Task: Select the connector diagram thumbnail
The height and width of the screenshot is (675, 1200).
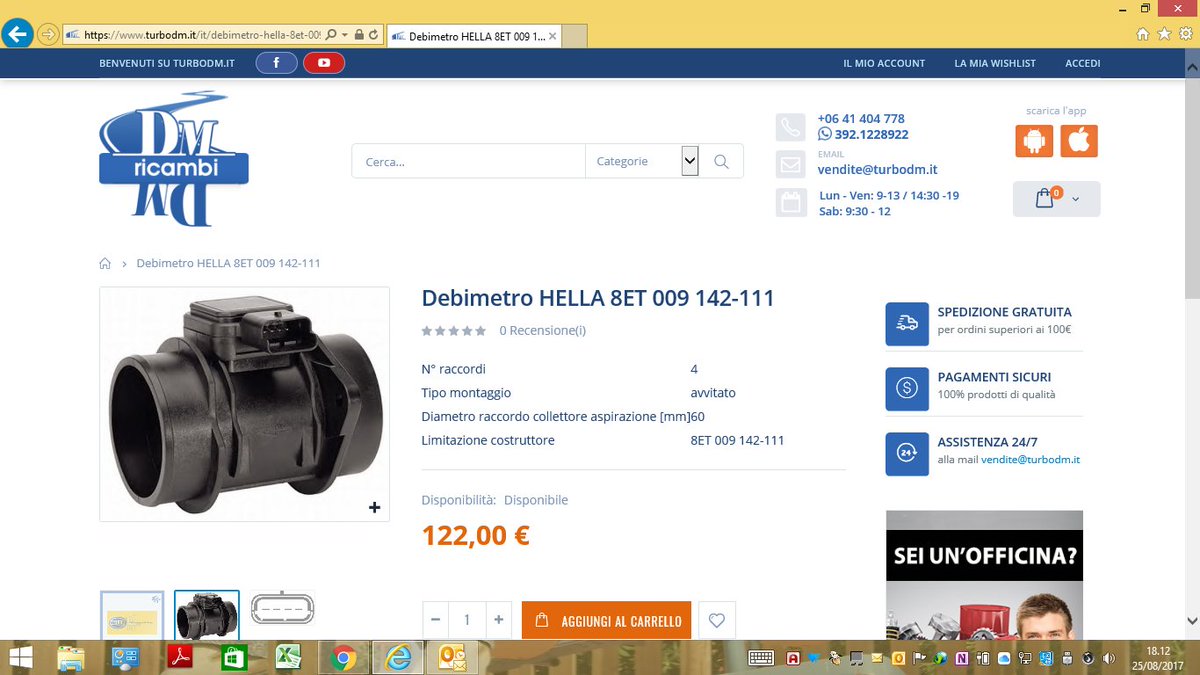Action: (x=283, y=608)
